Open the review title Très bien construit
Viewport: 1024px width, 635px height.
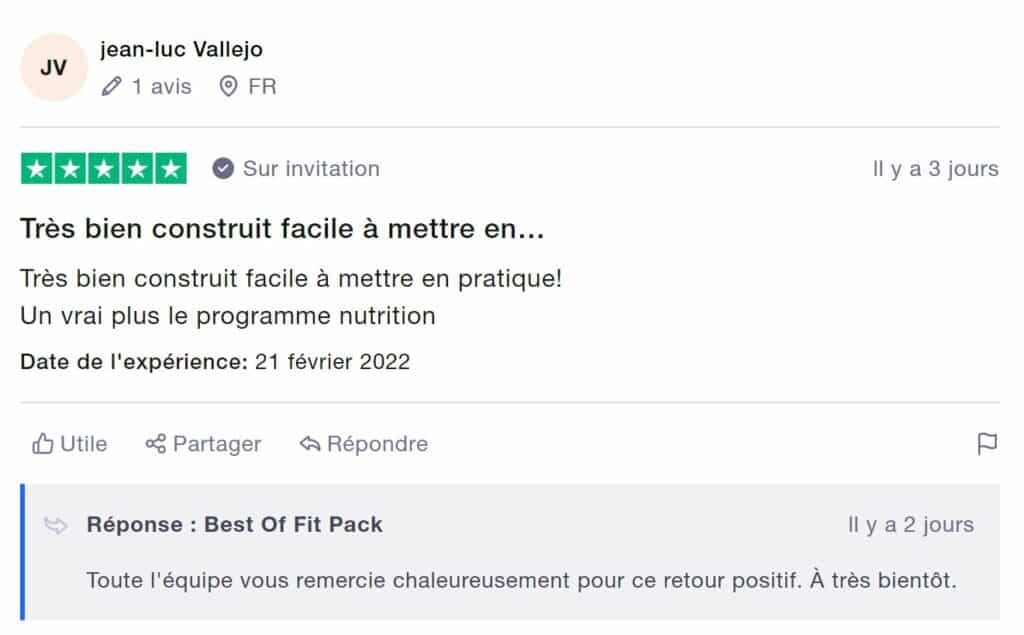[x=282, y=229]
